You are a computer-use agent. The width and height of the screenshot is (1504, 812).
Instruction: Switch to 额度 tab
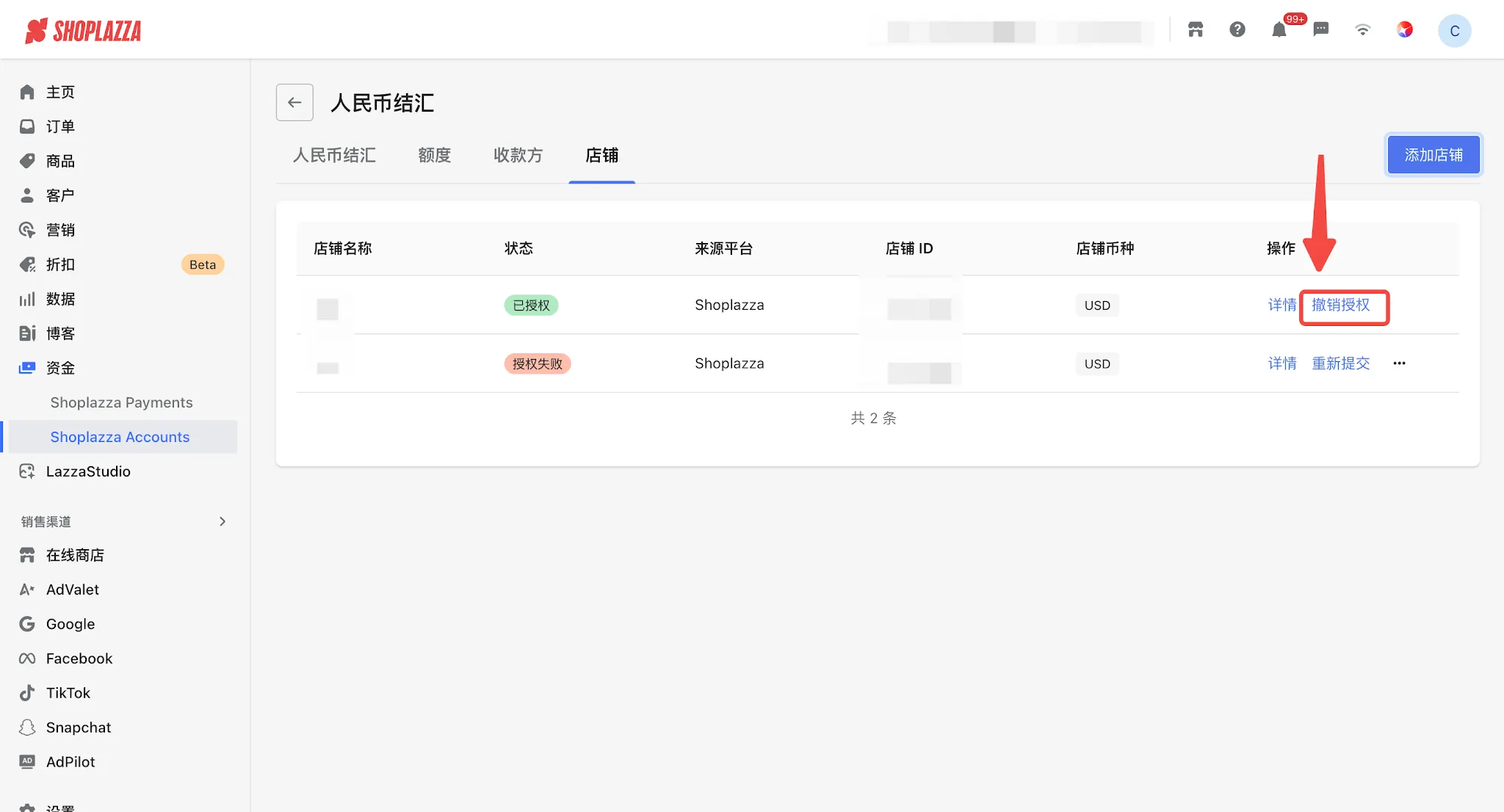coord(435,155)
